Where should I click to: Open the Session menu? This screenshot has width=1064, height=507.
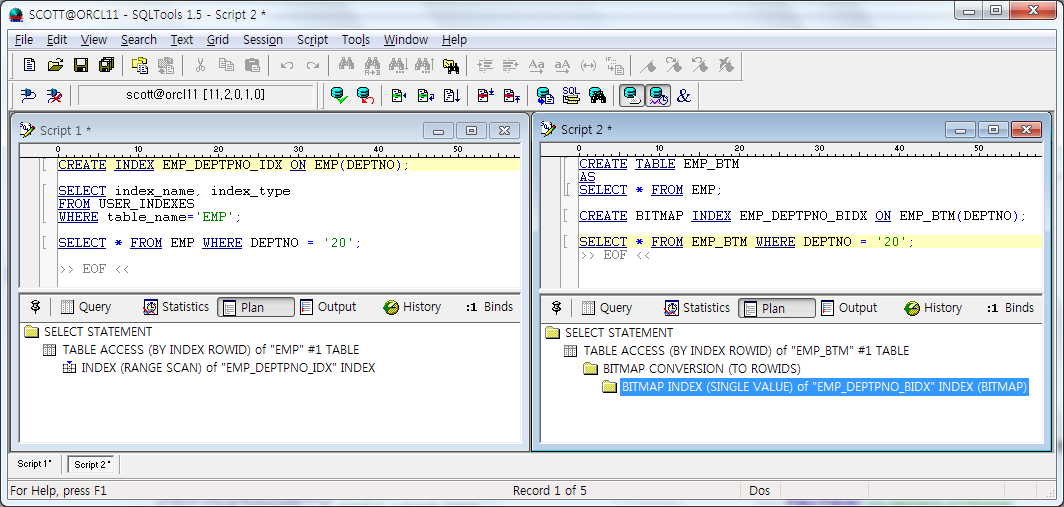point(262,40)
